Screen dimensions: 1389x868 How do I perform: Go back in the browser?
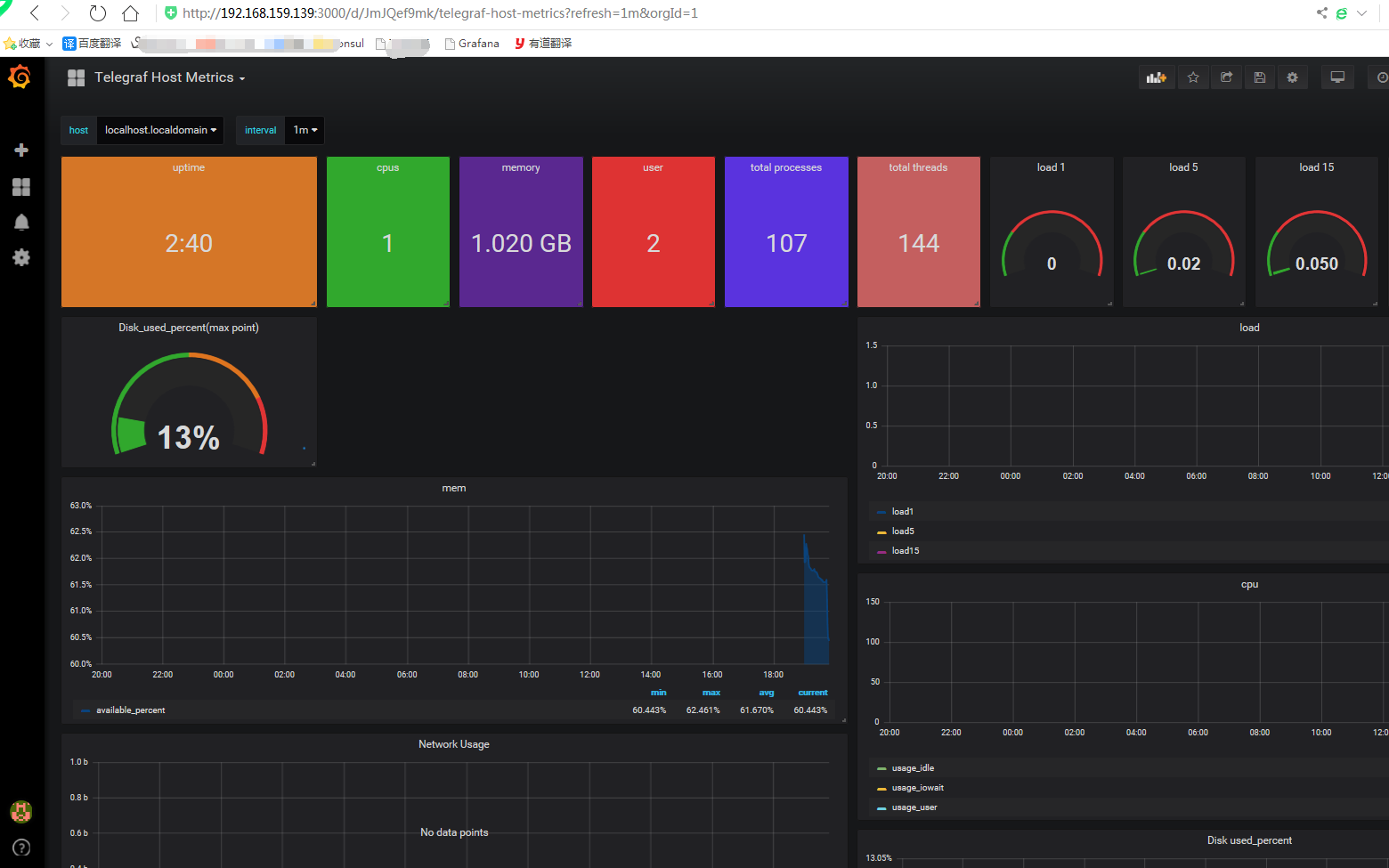click(35, 13)
